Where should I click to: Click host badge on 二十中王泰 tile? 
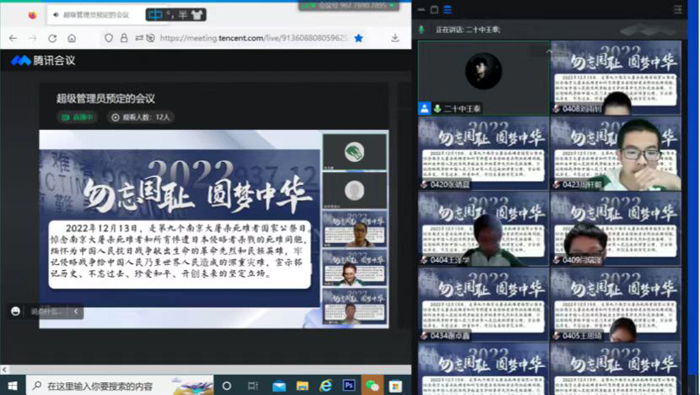tap(424, 108)
